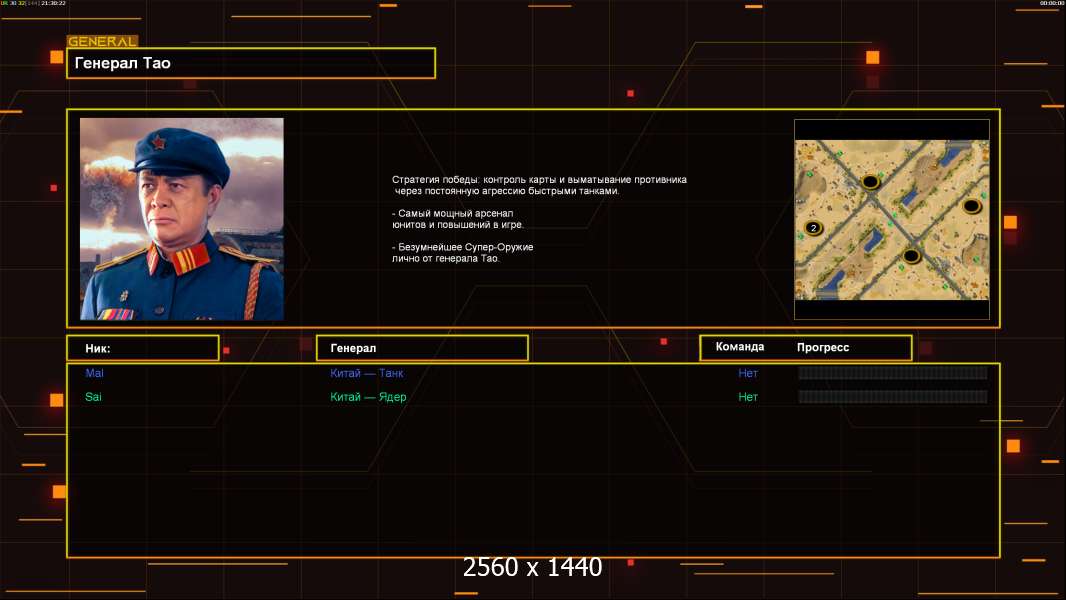Select player nickname Sai
The image size is (1066, 600).
pyautogui.click(x=93, y=397)
